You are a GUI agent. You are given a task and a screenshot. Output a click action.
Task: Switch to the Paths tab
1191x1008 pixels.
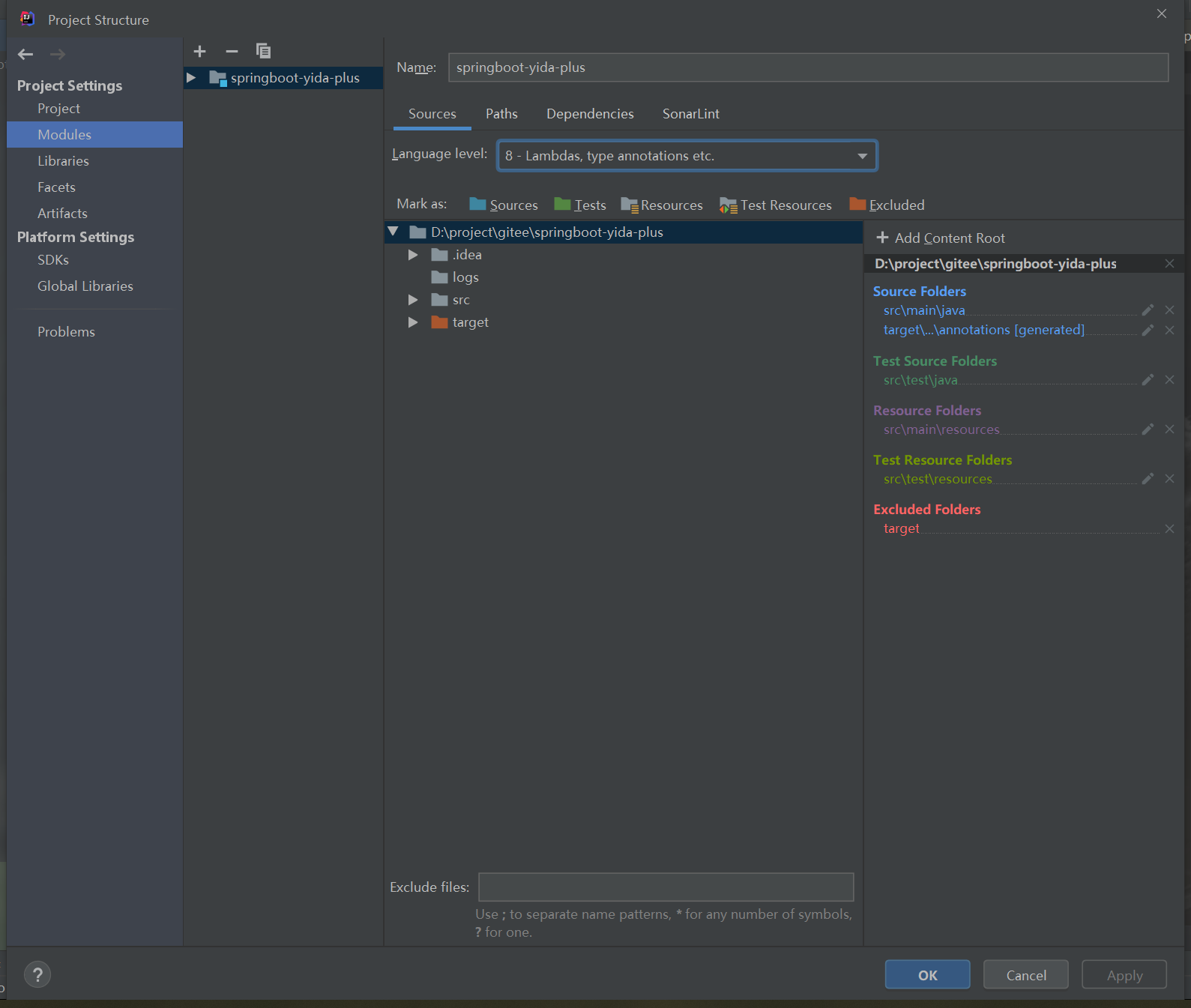point(501,114)
